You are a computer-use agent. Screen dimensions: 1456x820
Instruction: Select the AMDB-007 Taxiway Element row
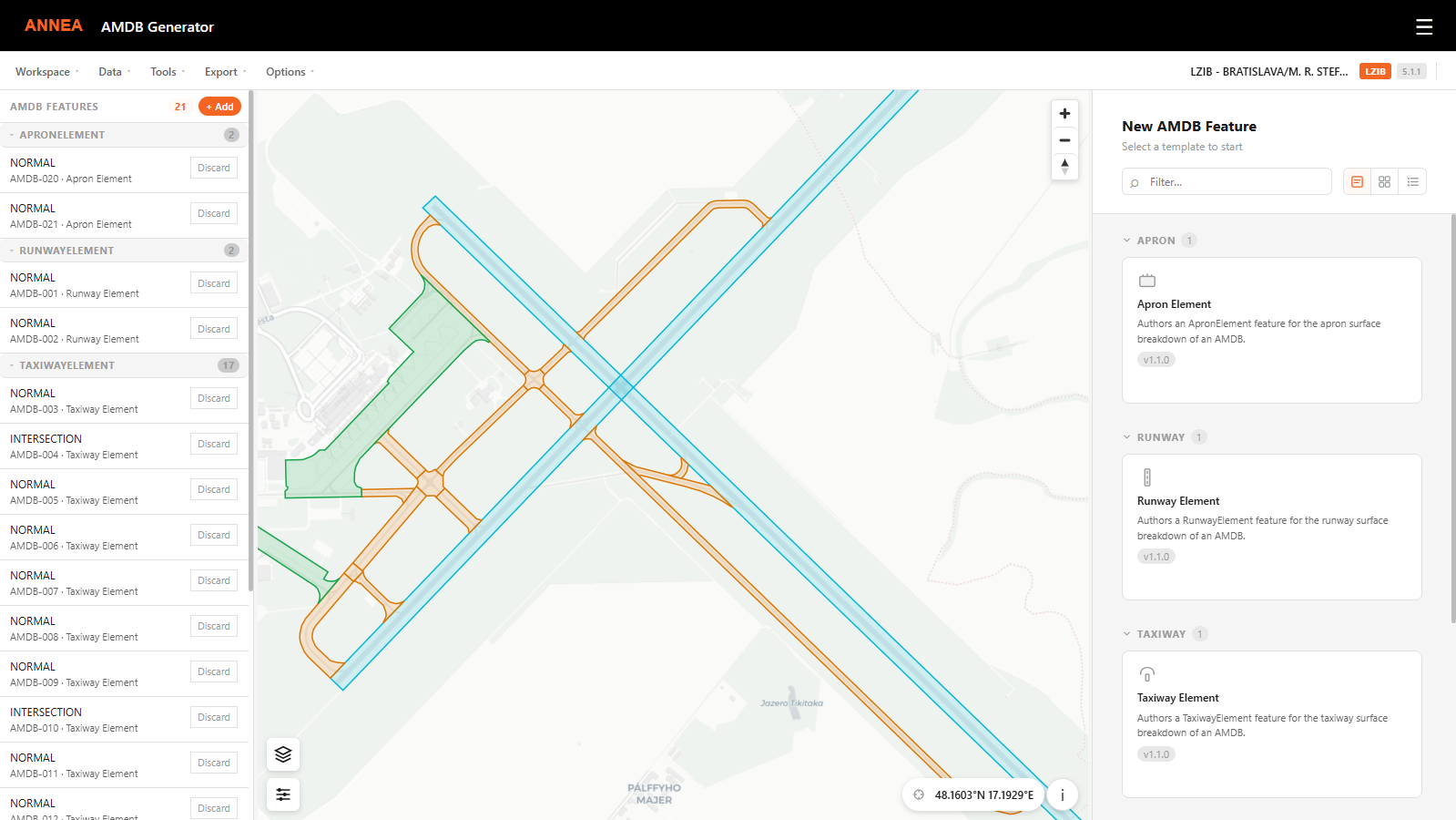tap(124, 583)
